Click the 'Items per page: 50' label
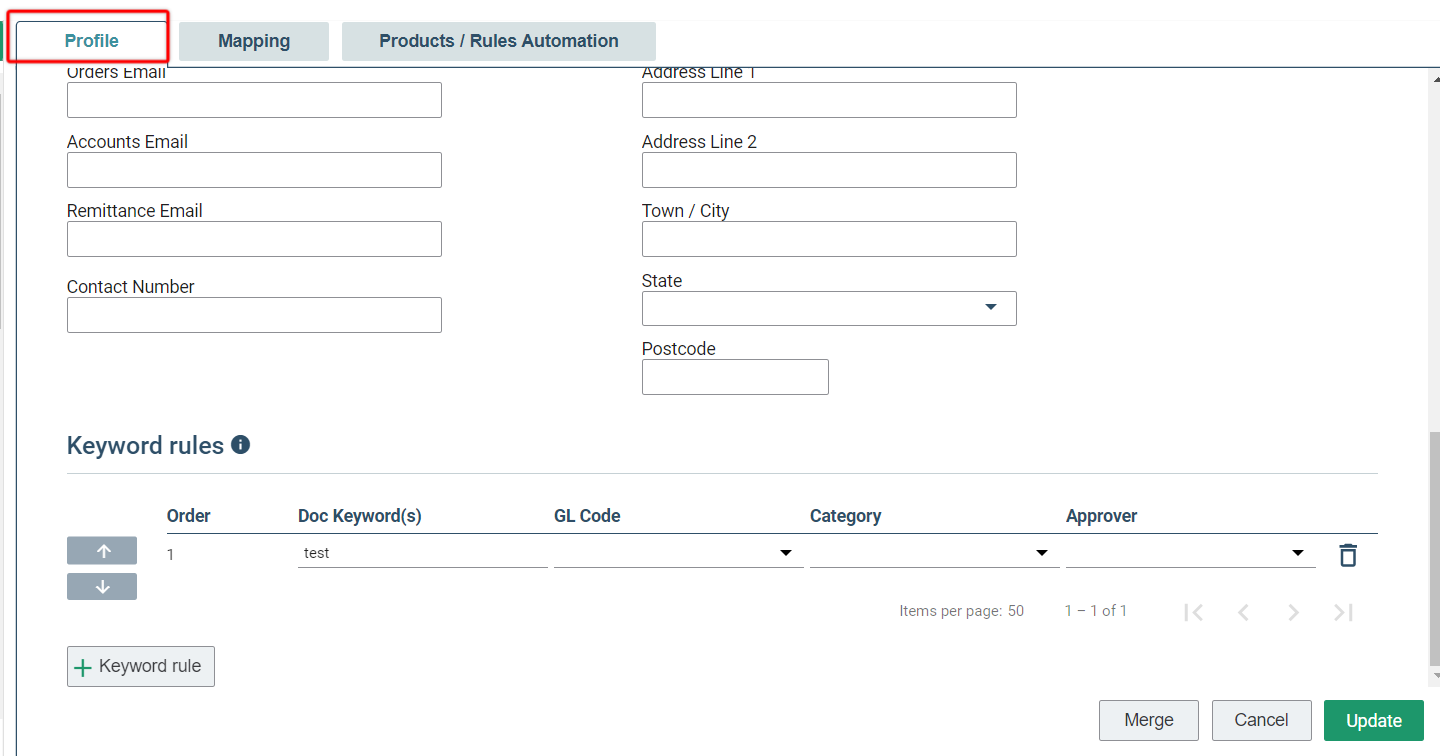 (962, 611)
